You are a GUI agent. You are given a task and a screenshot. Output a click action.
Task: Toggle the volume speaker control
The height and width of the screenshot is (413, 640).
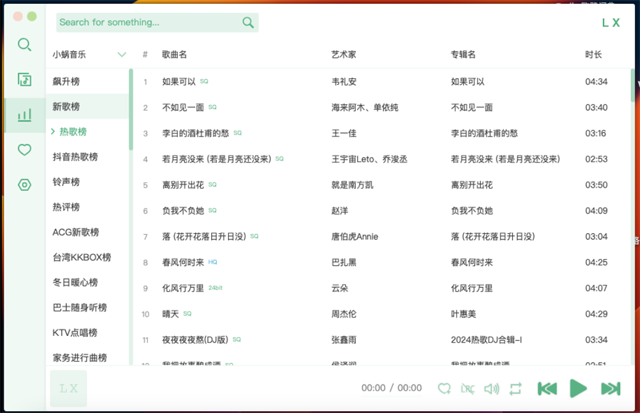click(x=491, y=388)
